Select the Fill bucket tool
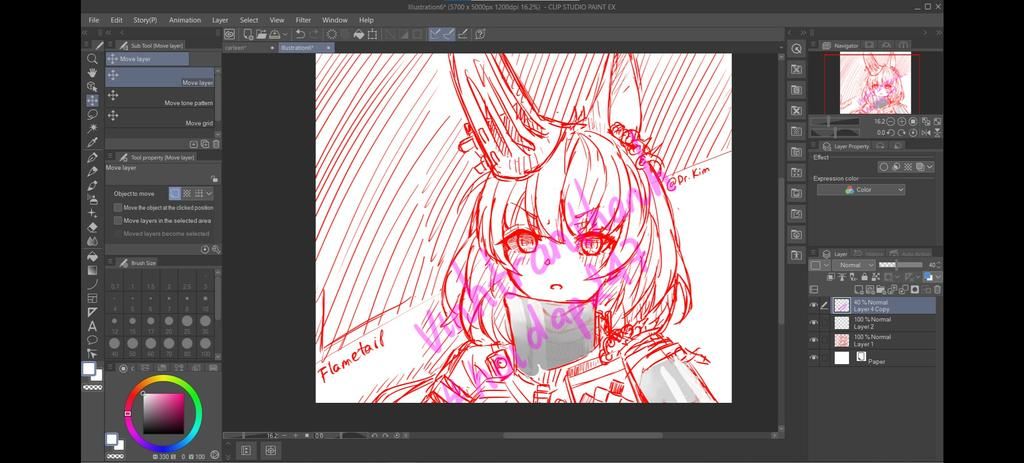This screenshot has width=1024, height=463. pos(93,257)
